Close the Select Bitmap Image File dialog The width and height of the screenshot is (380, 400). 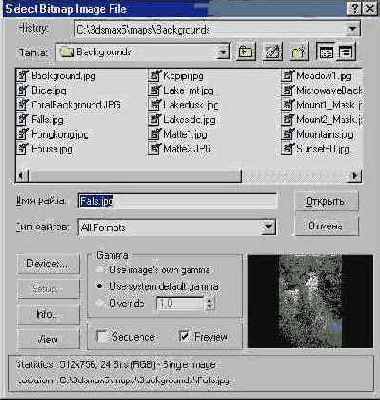(x=369, y=8)
